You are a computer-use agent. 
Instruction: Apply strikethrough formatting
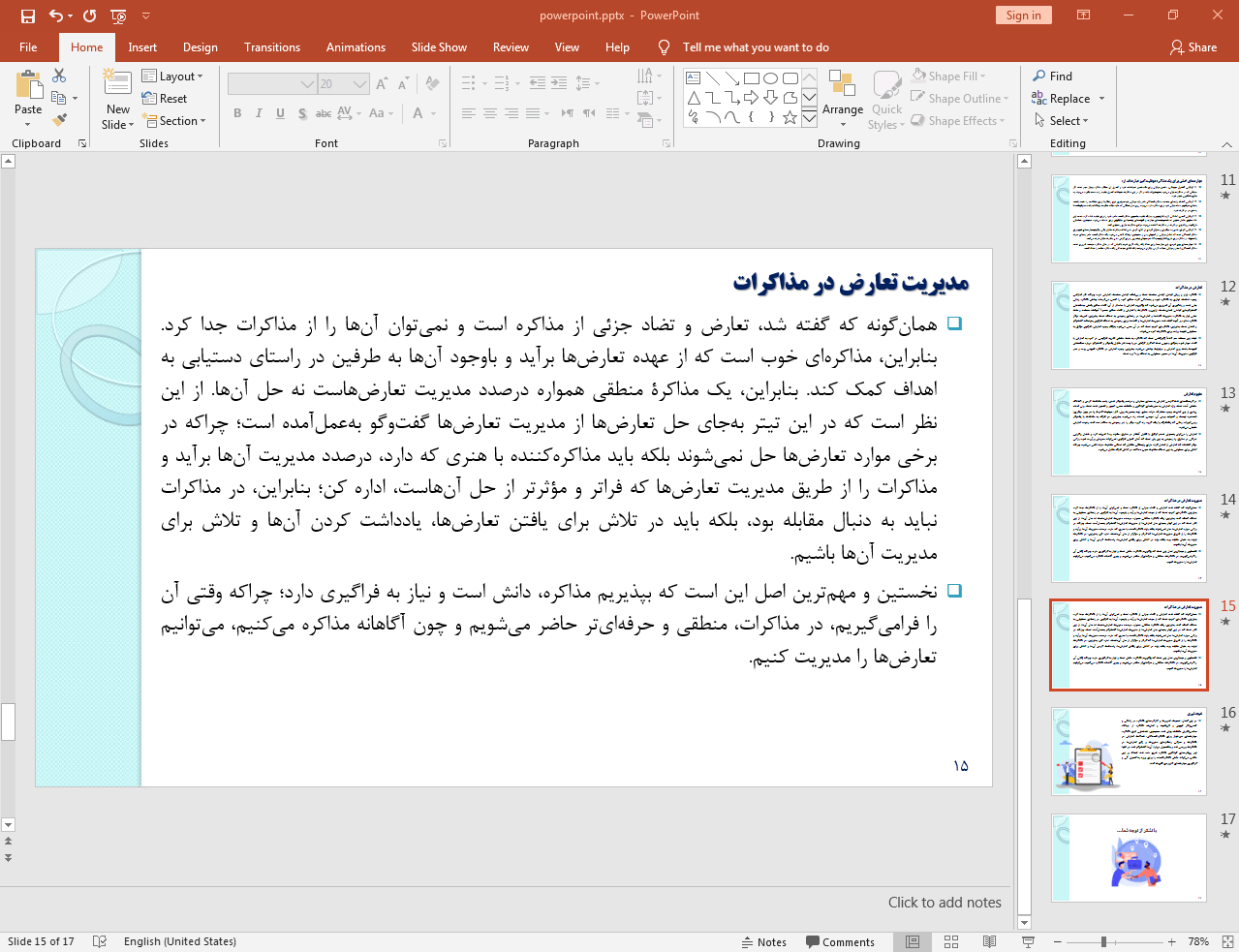323,113
